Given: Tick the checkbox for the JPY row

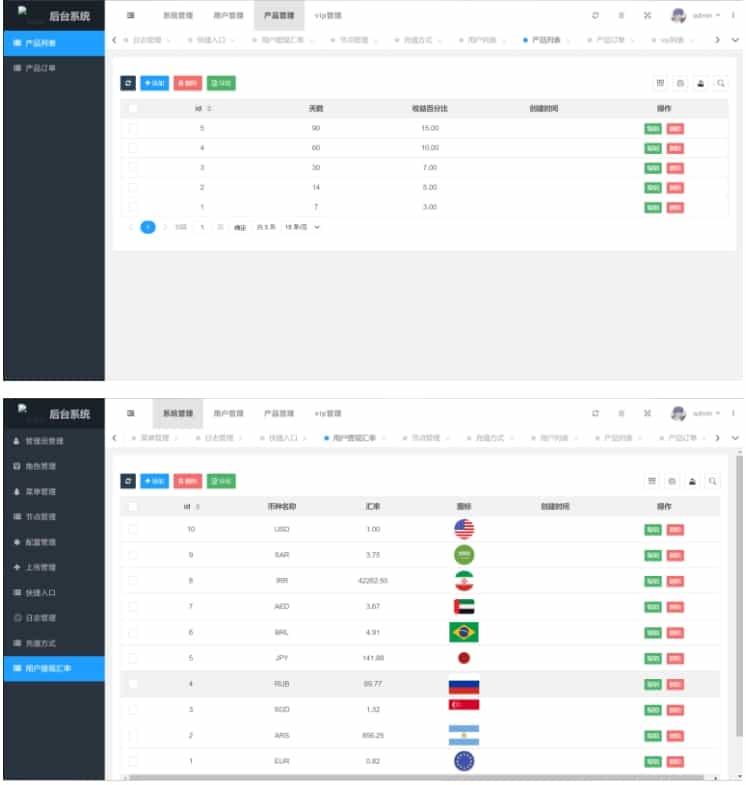Looking at the screenshot, I should 132,658.
